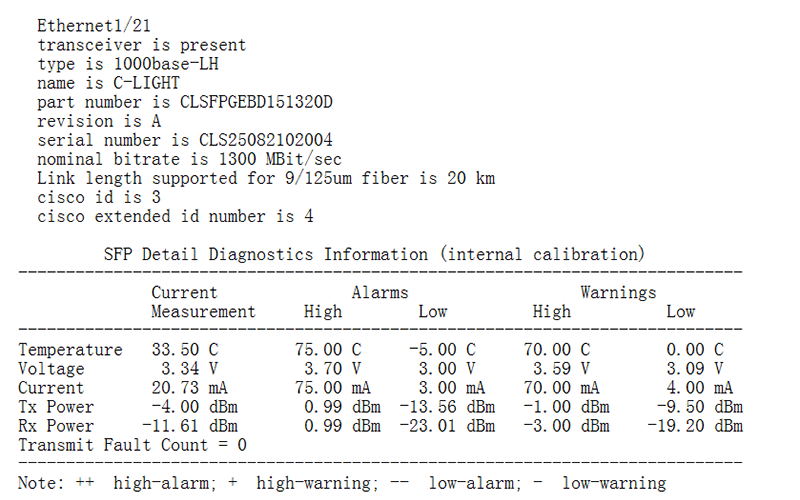
Task: Click the 'transceiver is present' line
Action: [141, 45]
